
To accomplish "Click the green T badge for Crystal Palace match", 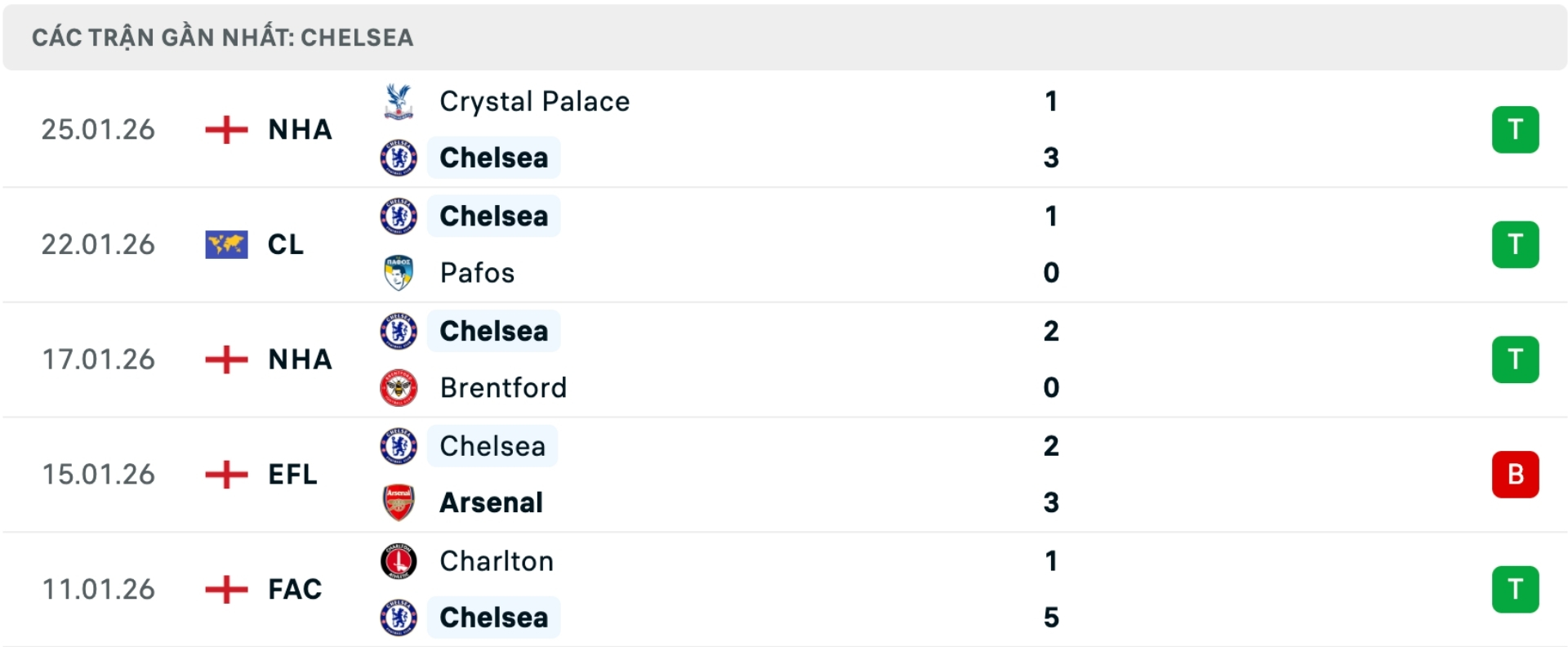I will click(1516, 129).
